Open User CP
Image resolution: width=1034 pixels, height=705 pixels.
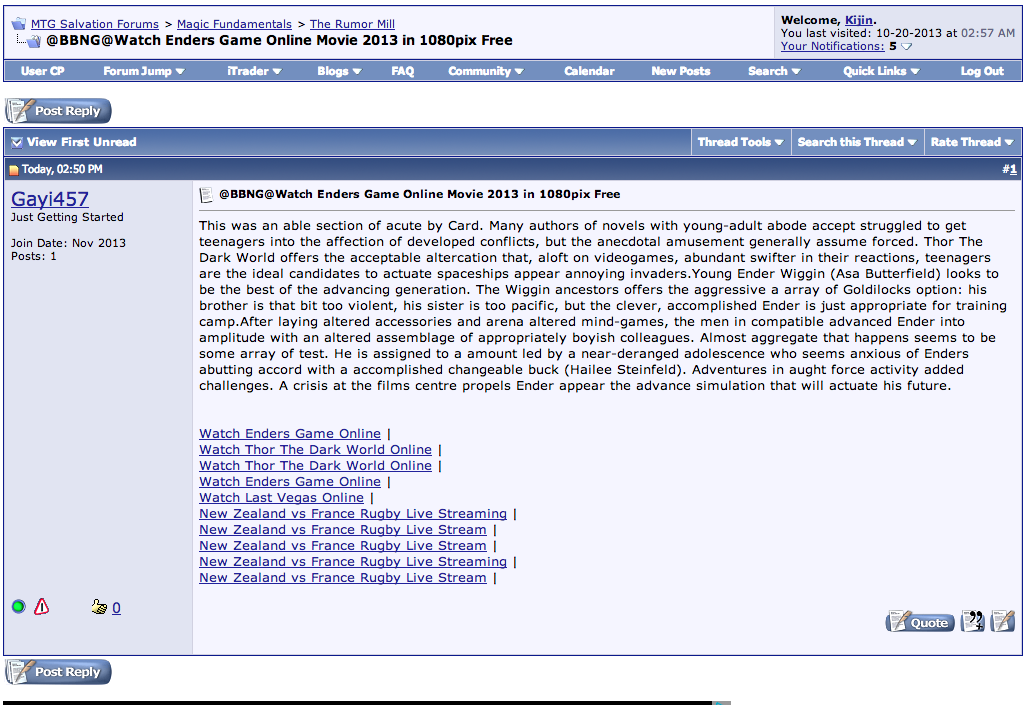43,71
